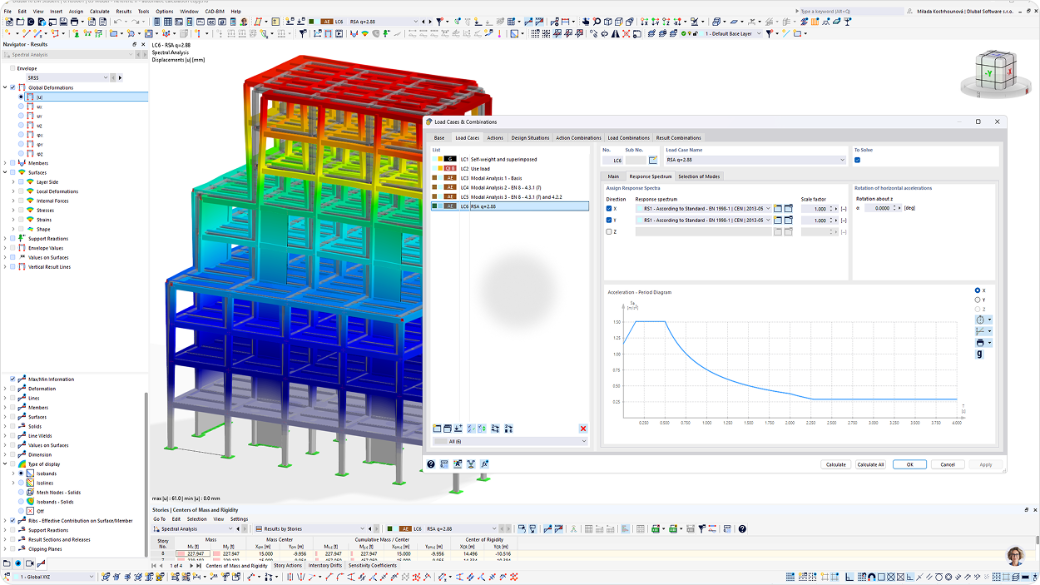Open the Calculate menu
The height and width of the screenshot is (585, 1040).
point(99,11)
